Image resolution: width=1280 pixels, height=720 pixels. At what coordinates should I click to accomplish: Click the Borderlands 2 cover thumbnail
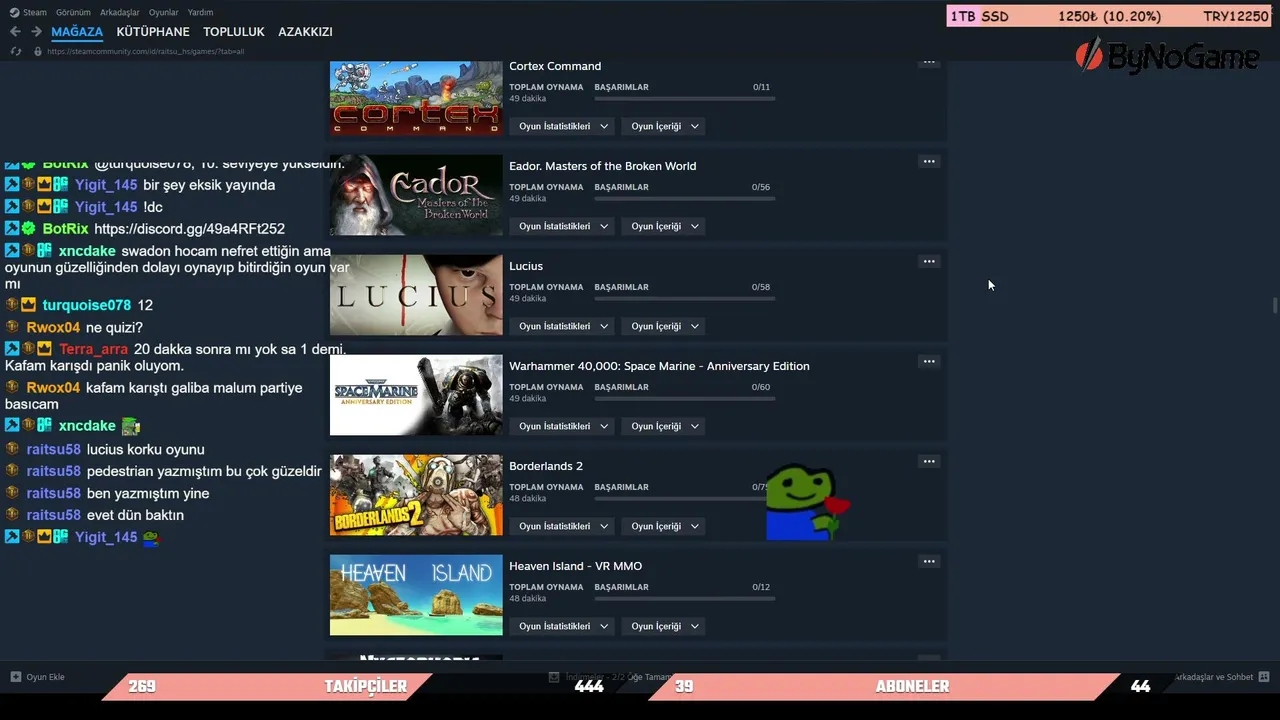tap(416, 495)
